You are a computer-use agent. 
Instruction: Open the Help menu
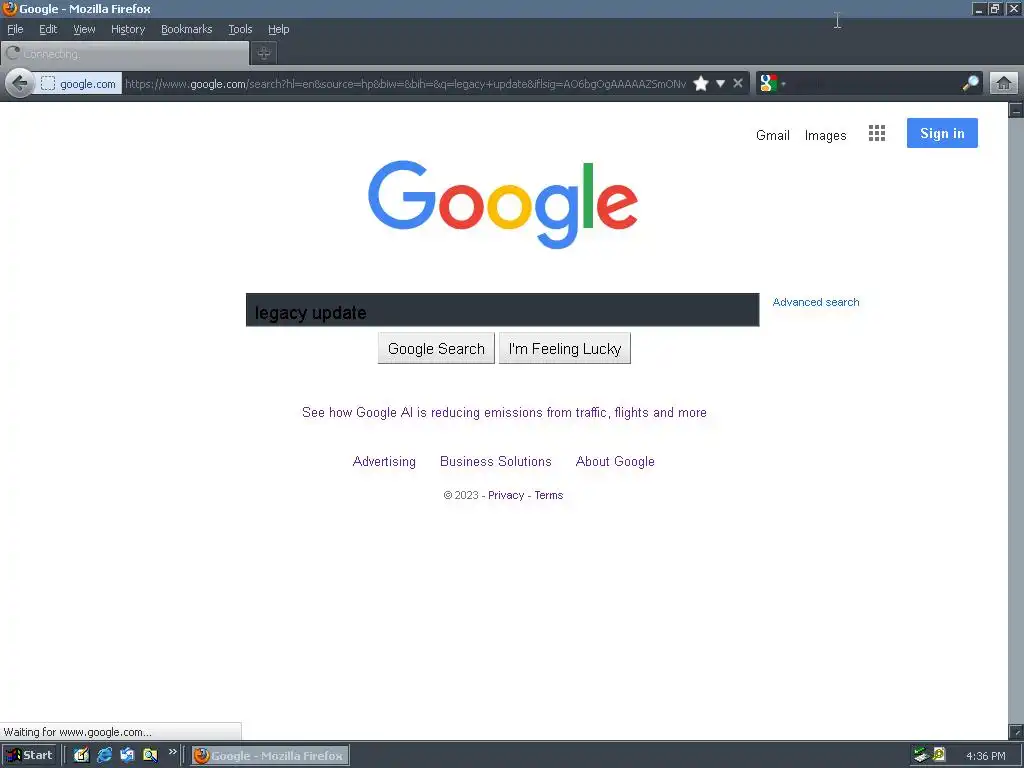[x=278, y=29]
